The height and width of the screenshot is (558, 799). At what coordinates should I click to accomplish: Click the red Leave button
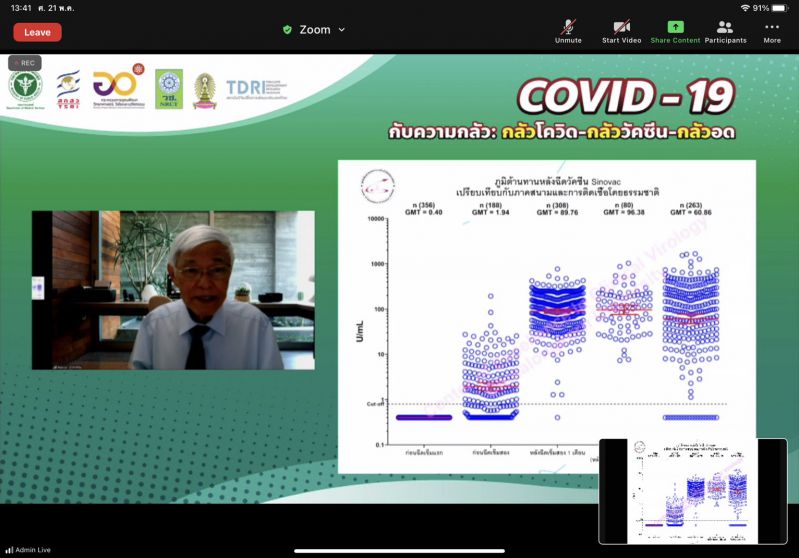point(37,32)
